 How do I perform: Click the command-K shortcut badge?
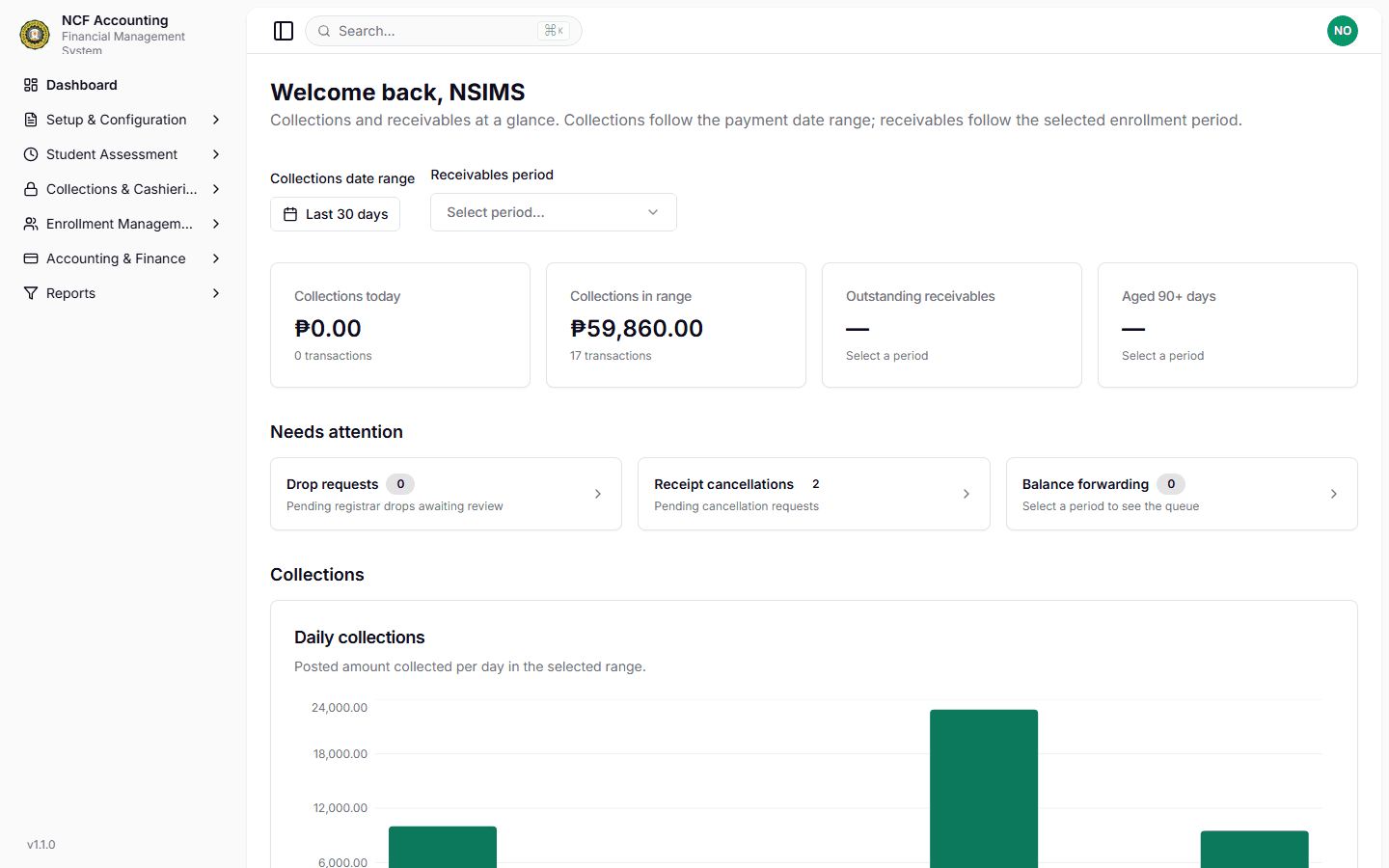tap(554, 31)
